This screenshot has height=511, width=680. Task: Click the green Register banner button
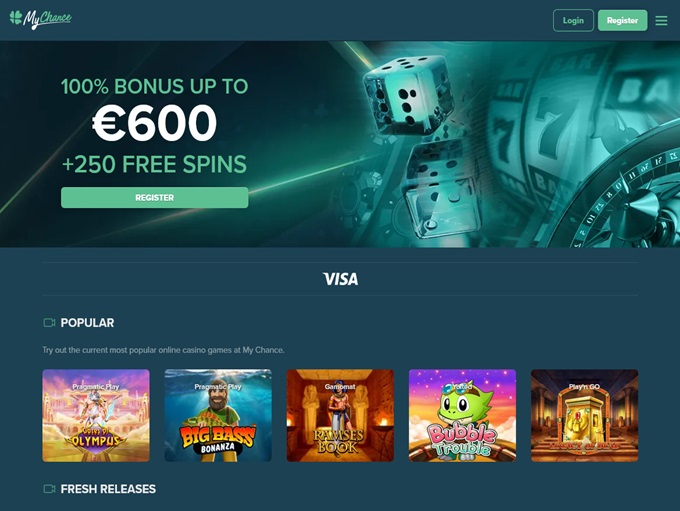[154, 197]
